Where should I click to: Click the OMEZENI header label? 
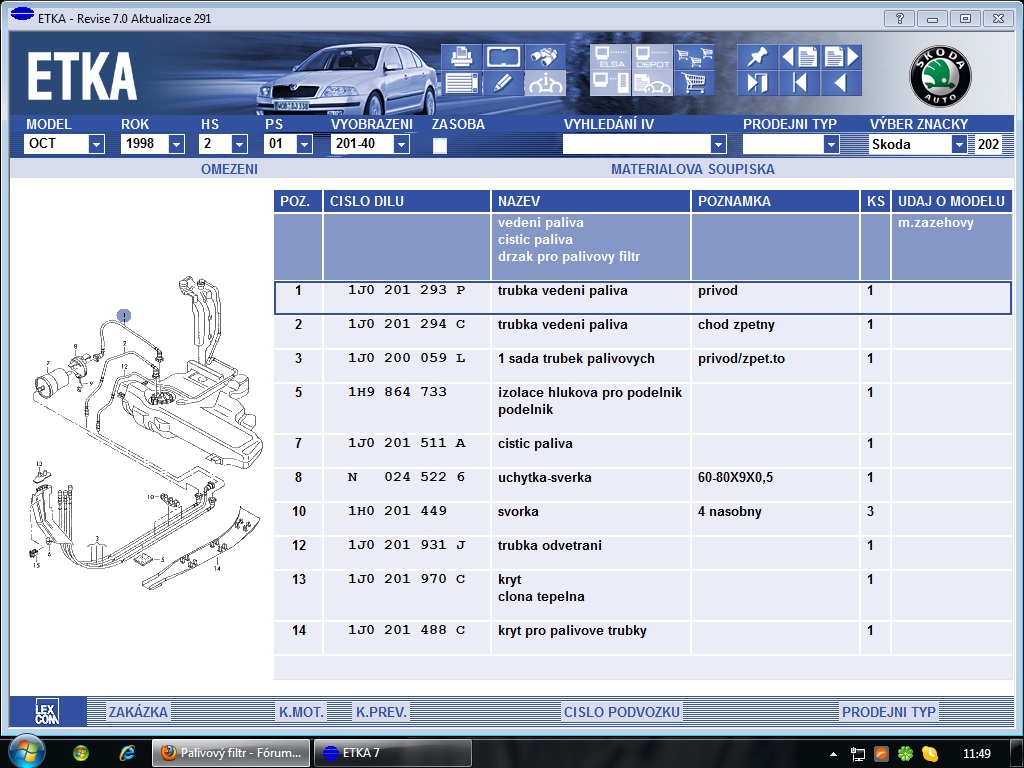[229, 169]
